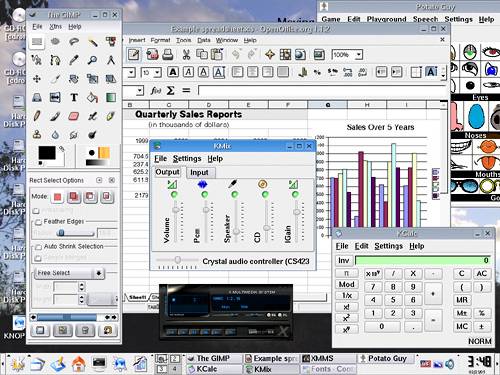Enable the Auto Shrink Selection checkbox
This screenshot has height=375, width=500.
[39, 247]
